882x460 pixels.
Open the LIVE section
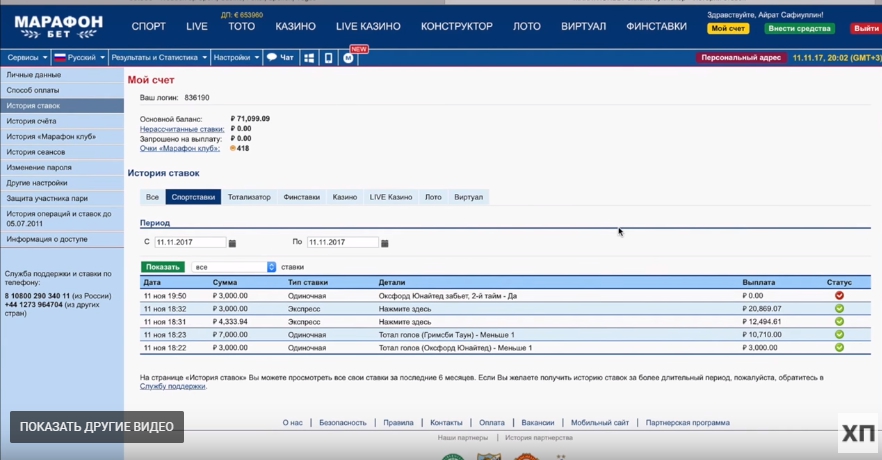pos(197,26)
